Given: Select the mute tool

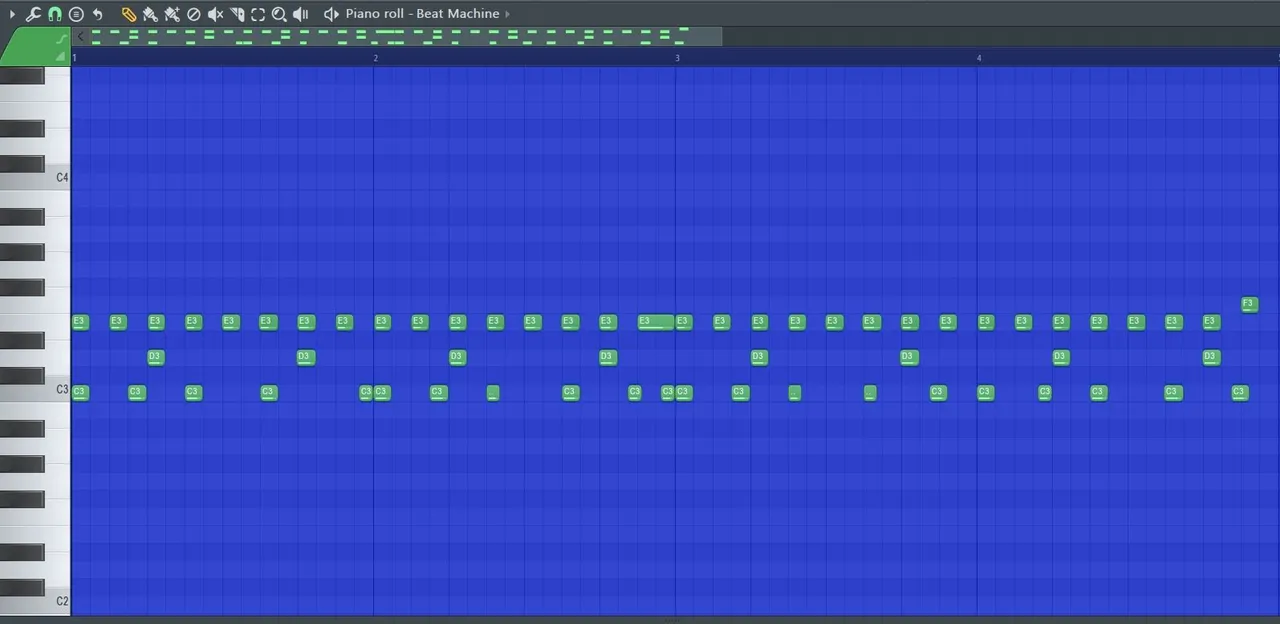Looking at the screenshot, I should [215, 14].
